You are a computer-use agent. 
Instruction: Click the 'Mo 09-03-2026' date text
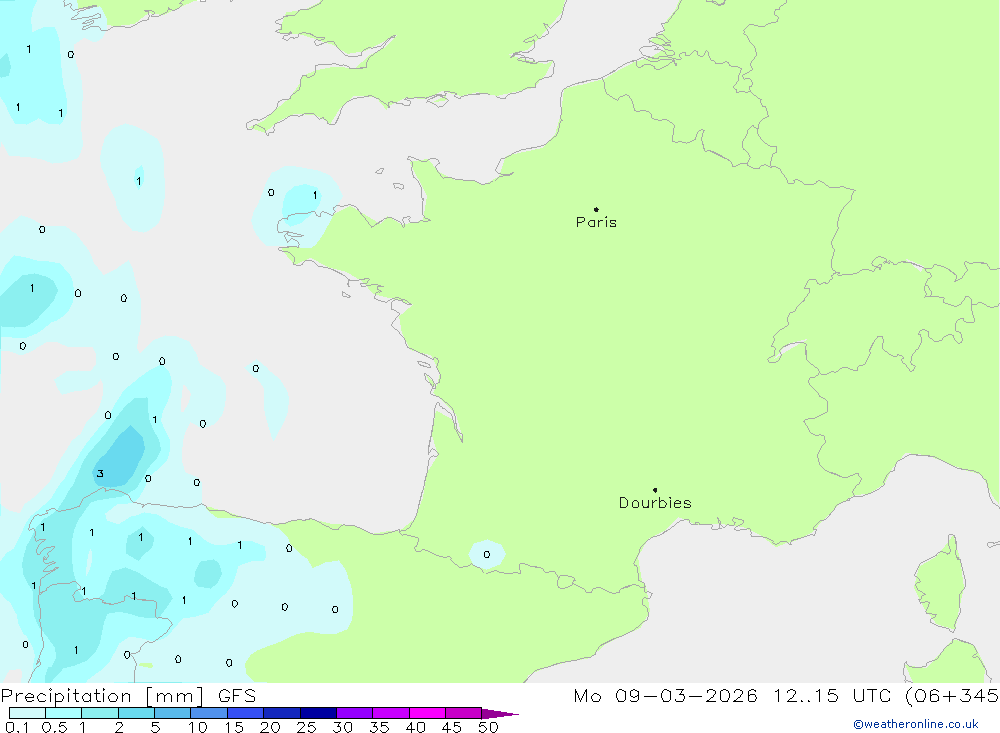[665, 695]
